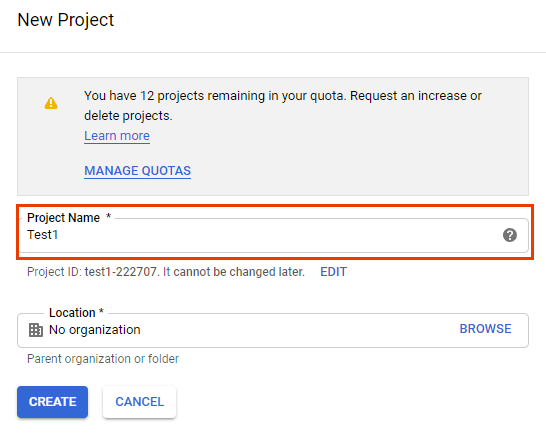Image resolution: width=546 pixels, height=433 pixels.
Task: Open the Project Name help question-mark icon
Action: [509, 235]
